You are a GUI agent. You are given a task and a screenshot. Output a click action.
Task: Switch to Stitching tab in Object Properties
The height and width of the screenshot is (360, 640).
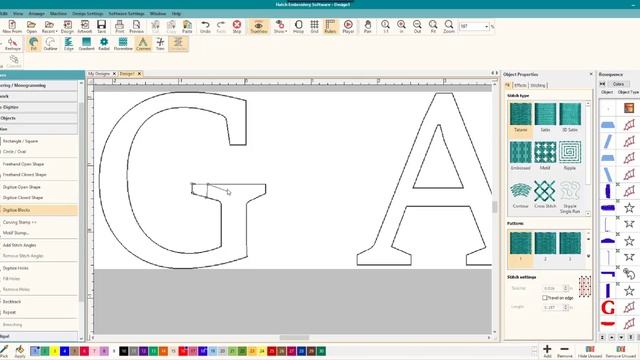(x=538, y=85)
